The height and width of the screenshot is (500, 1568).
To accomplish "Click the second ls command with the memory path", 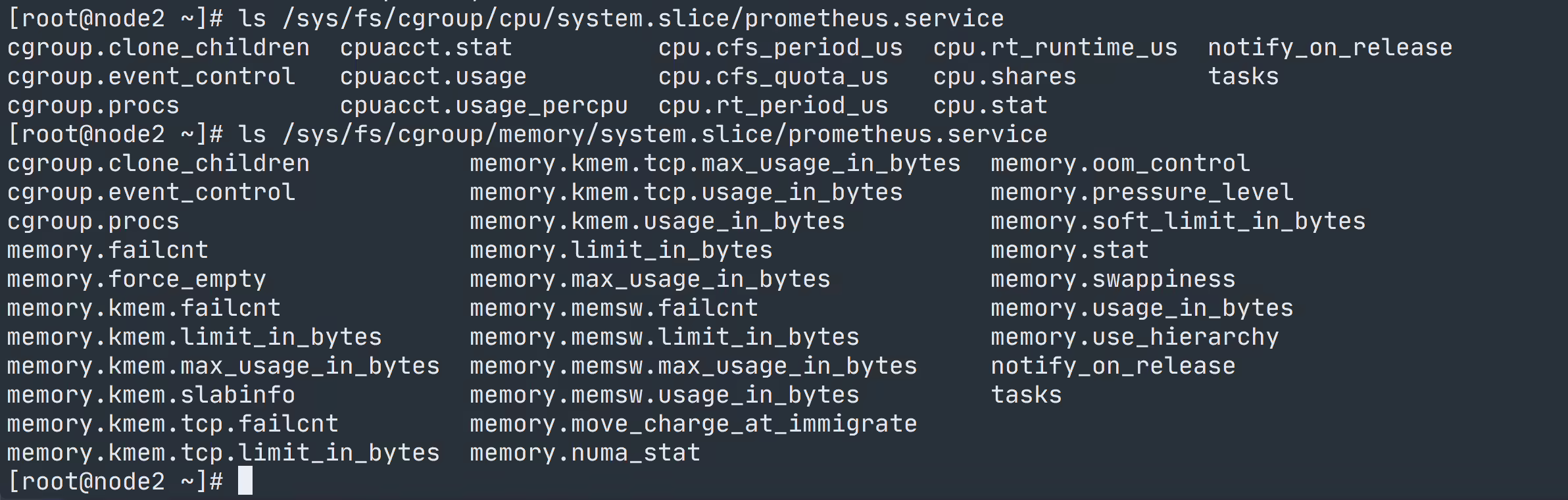I will [x=643, y=135].
